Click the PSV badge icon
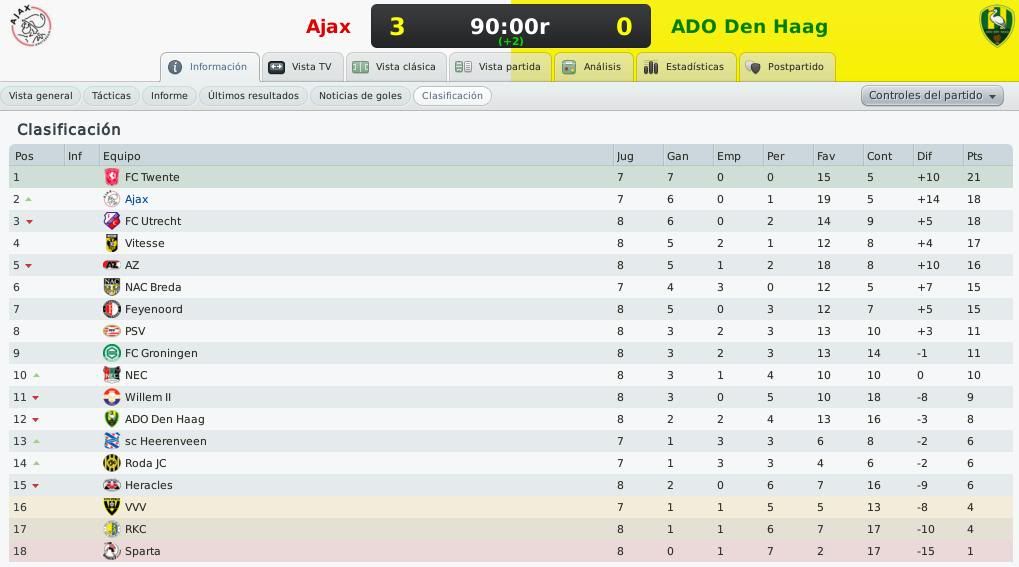The height and width of the screenshot is (567, 1019). [x=112, y=331]
